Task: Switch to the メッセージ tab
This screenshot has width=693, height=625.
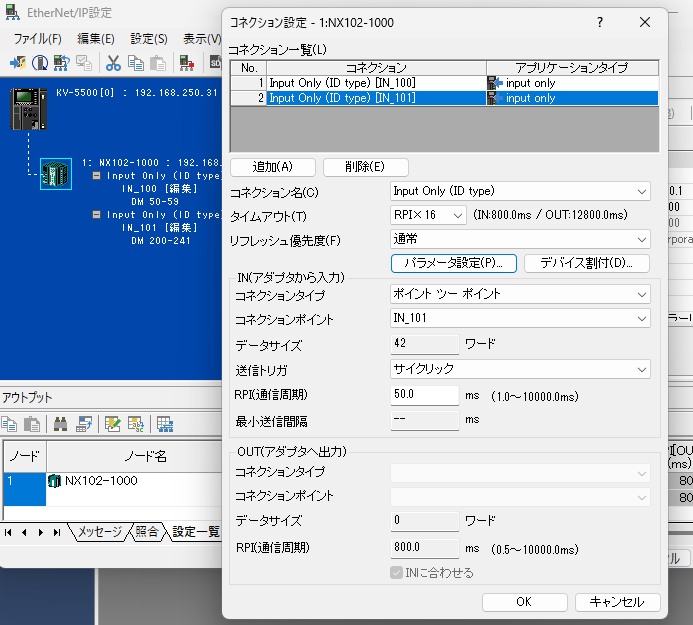Action: tap(99, 532)
